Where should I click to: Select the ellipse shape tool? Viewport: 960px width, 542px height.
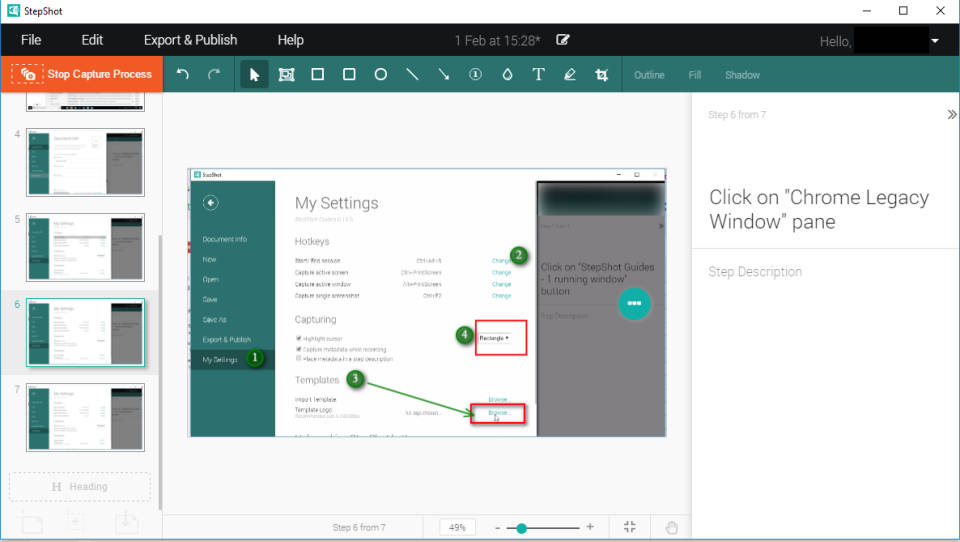(380, 75)
